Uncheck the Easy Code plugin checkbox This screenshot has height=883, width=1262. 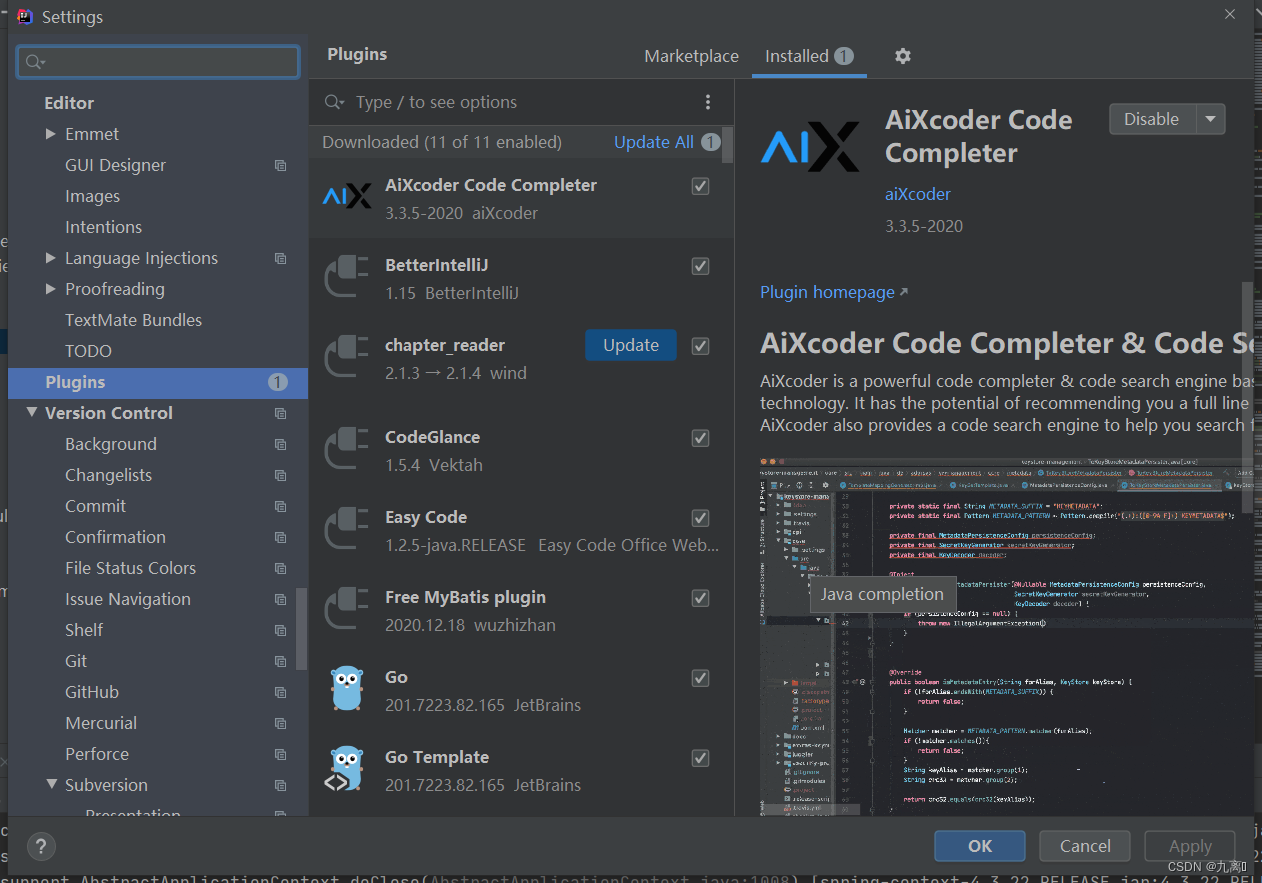click(700, 518)
